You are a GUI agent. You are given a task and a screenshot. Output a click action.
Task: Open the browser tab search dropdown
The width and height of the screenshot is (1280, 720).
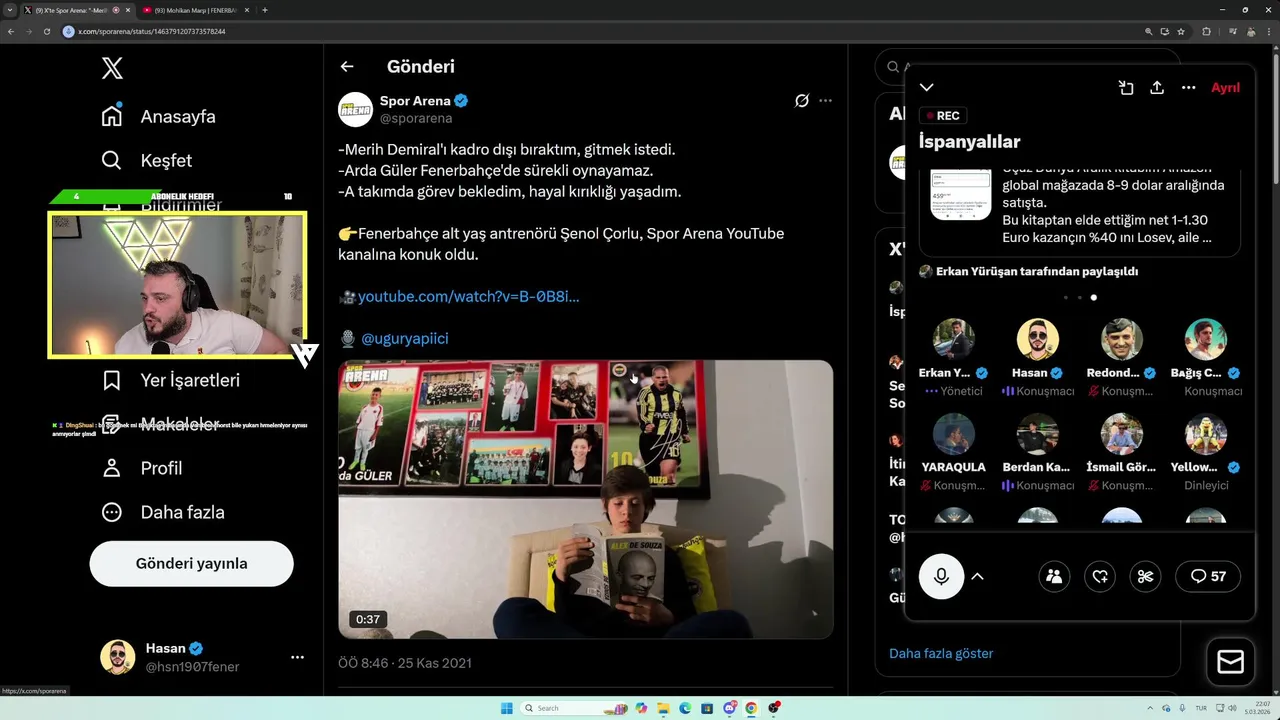(x=8, y=10)
